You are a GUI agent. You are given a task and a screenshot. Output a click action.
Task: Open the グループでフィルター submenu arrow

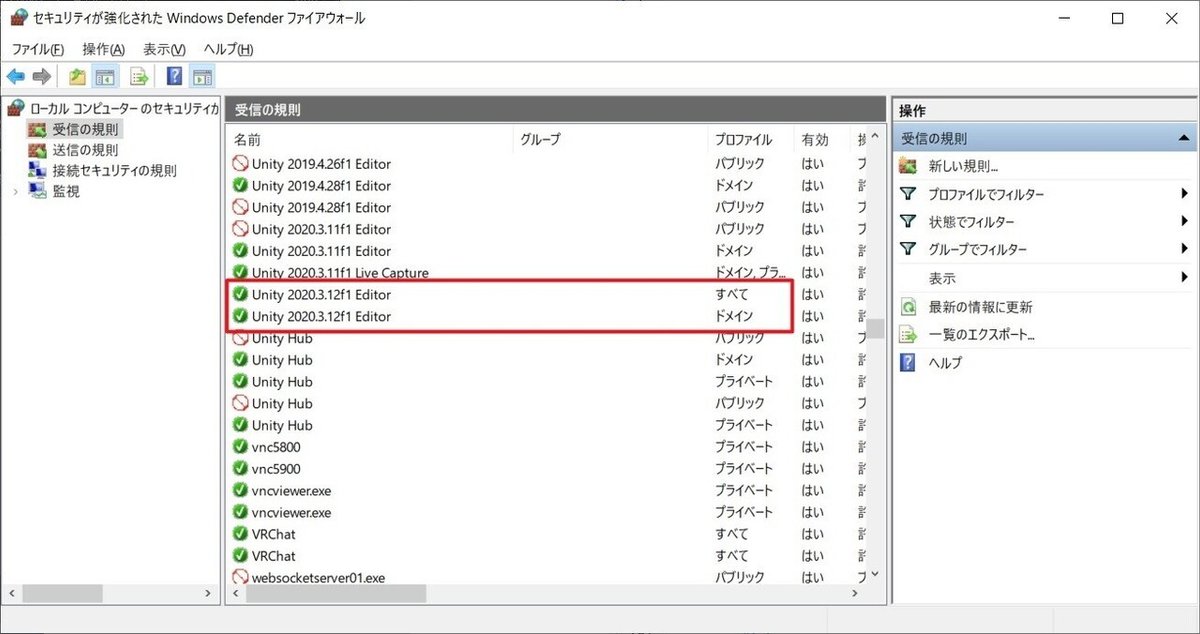point(1184,249)
